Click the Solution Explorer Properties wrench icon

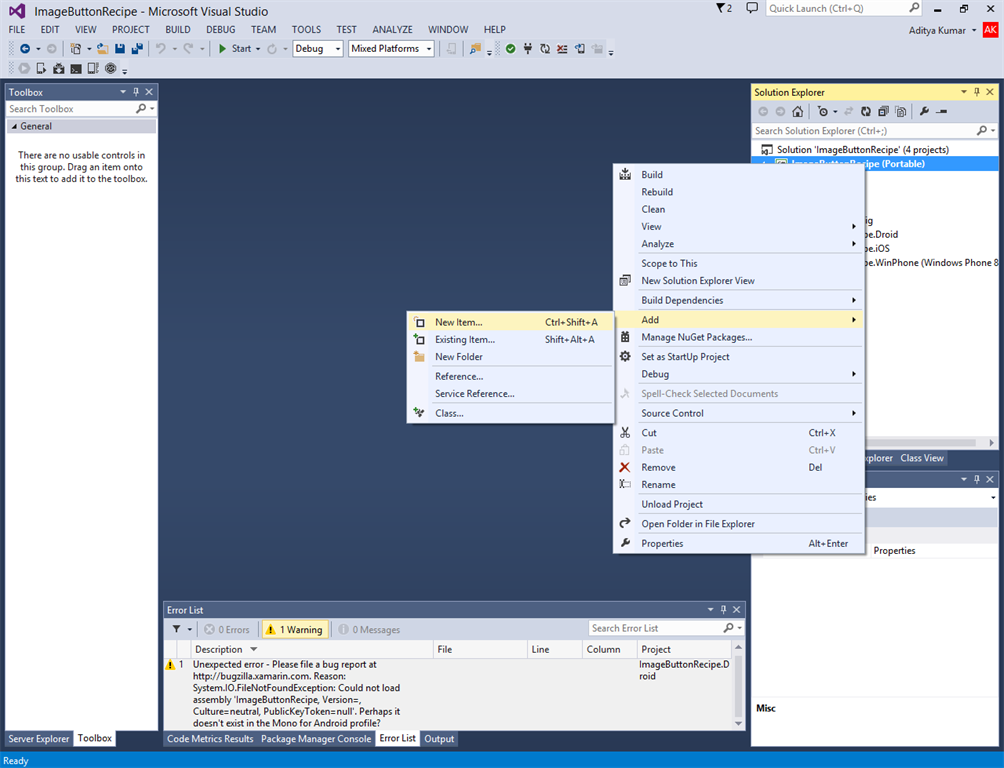924,111
